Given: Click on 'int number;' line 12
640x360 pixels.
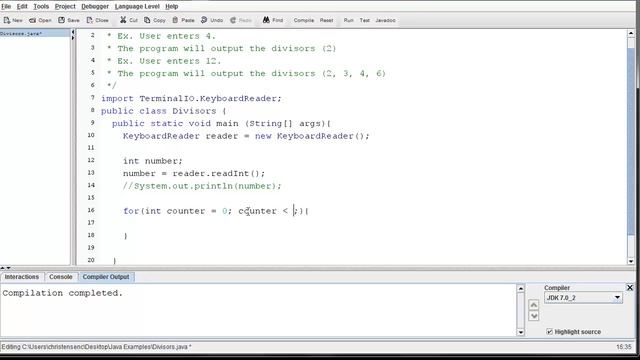Looking at the screenshot, I should pyautogui.click(x=153, y=161).
